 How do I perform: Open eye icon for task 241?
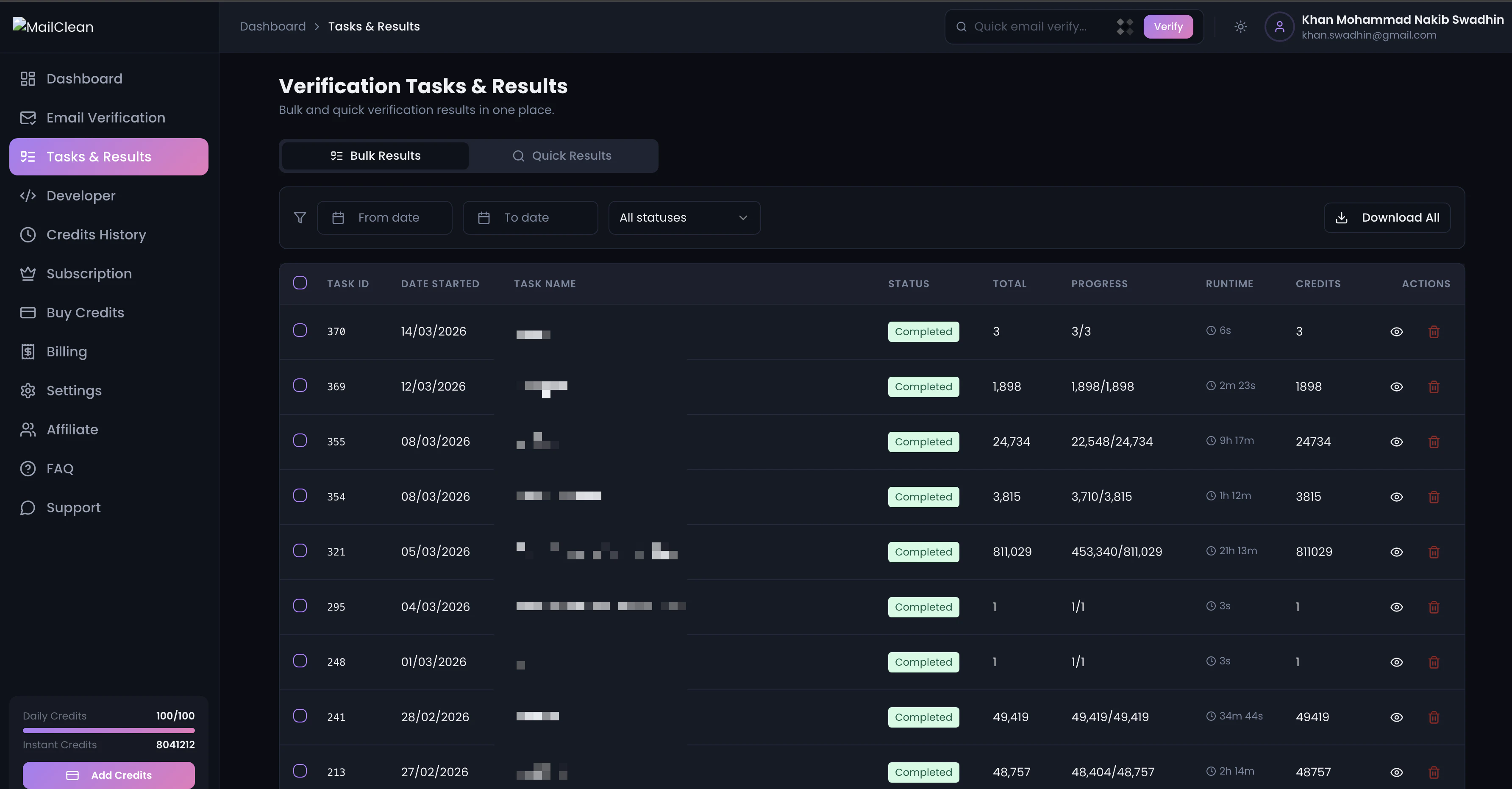[x=1396, y=717]
